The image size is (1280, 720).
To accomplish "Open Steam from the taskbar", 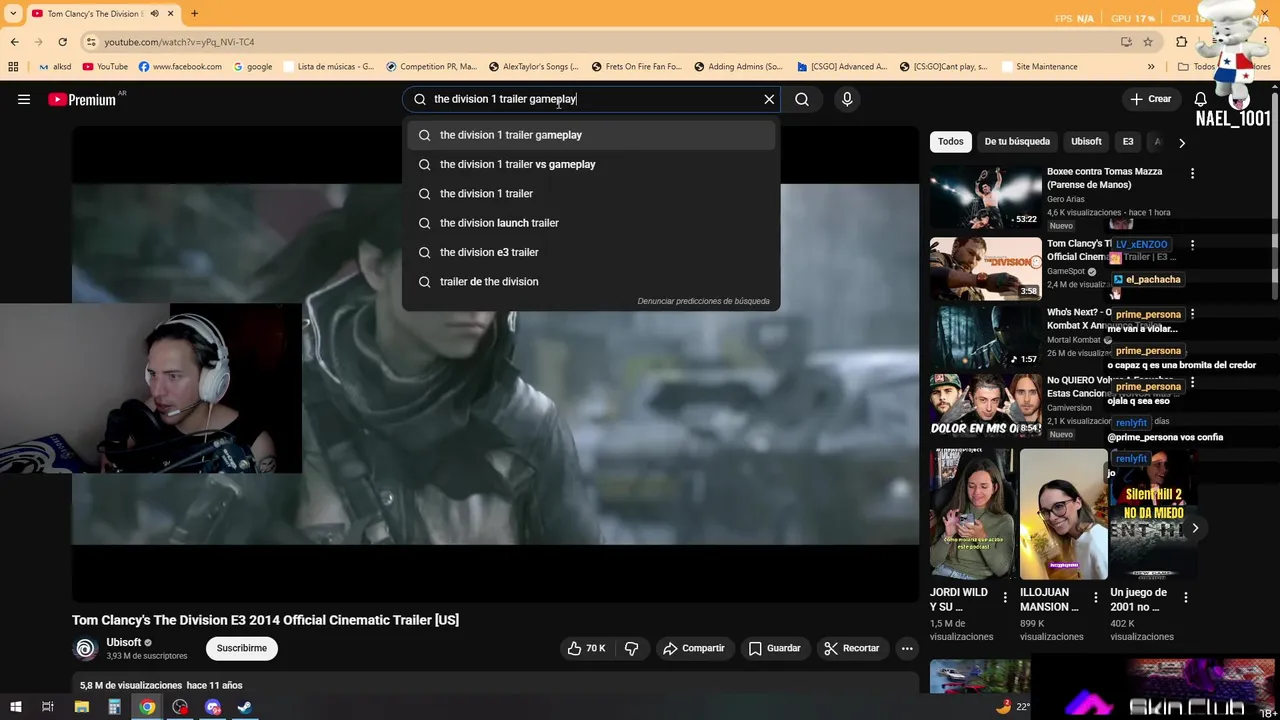I will coord(244,707).
